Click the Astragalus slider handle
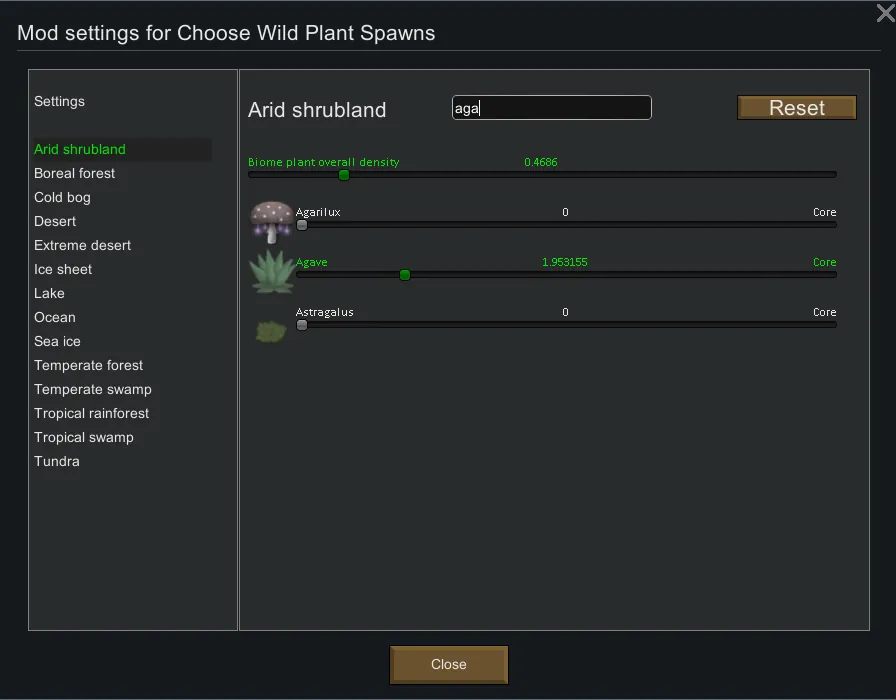This screenshot has width=896, height=700. (x=302, y=325)
